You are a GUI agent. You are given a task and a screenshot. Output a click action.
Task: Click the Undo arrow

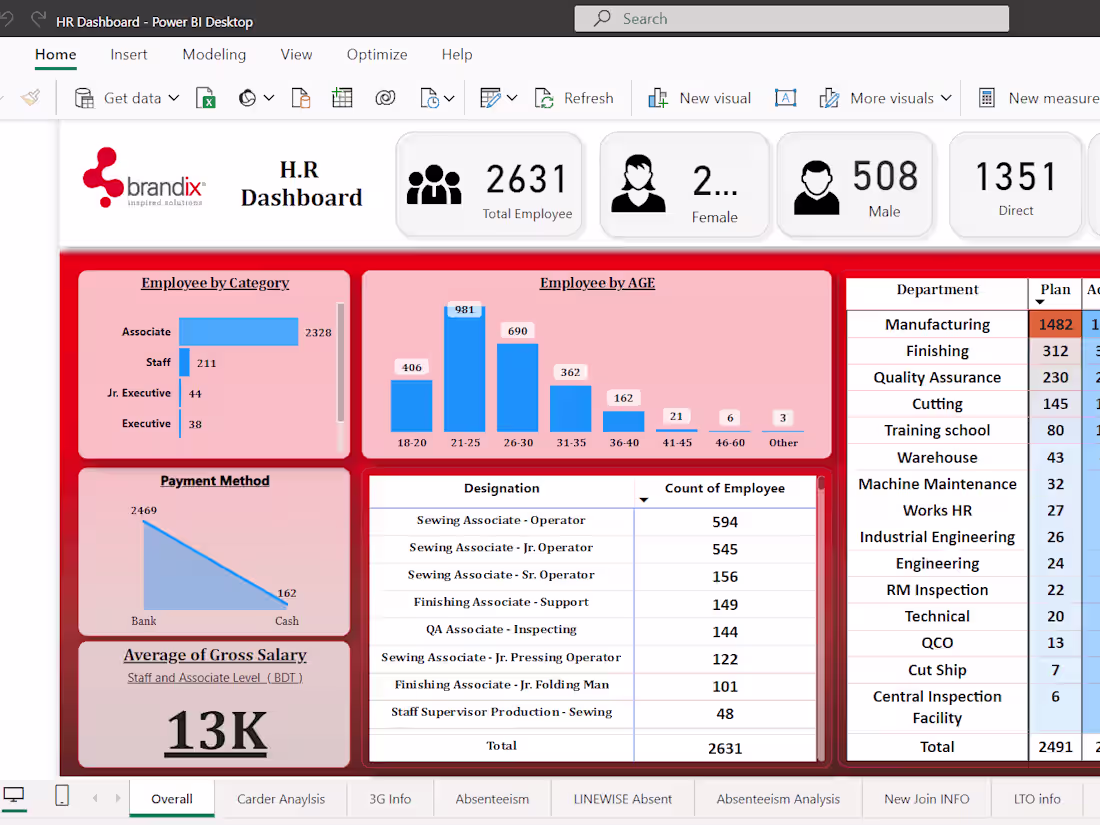pyautogui.click(x=9, y=18)
